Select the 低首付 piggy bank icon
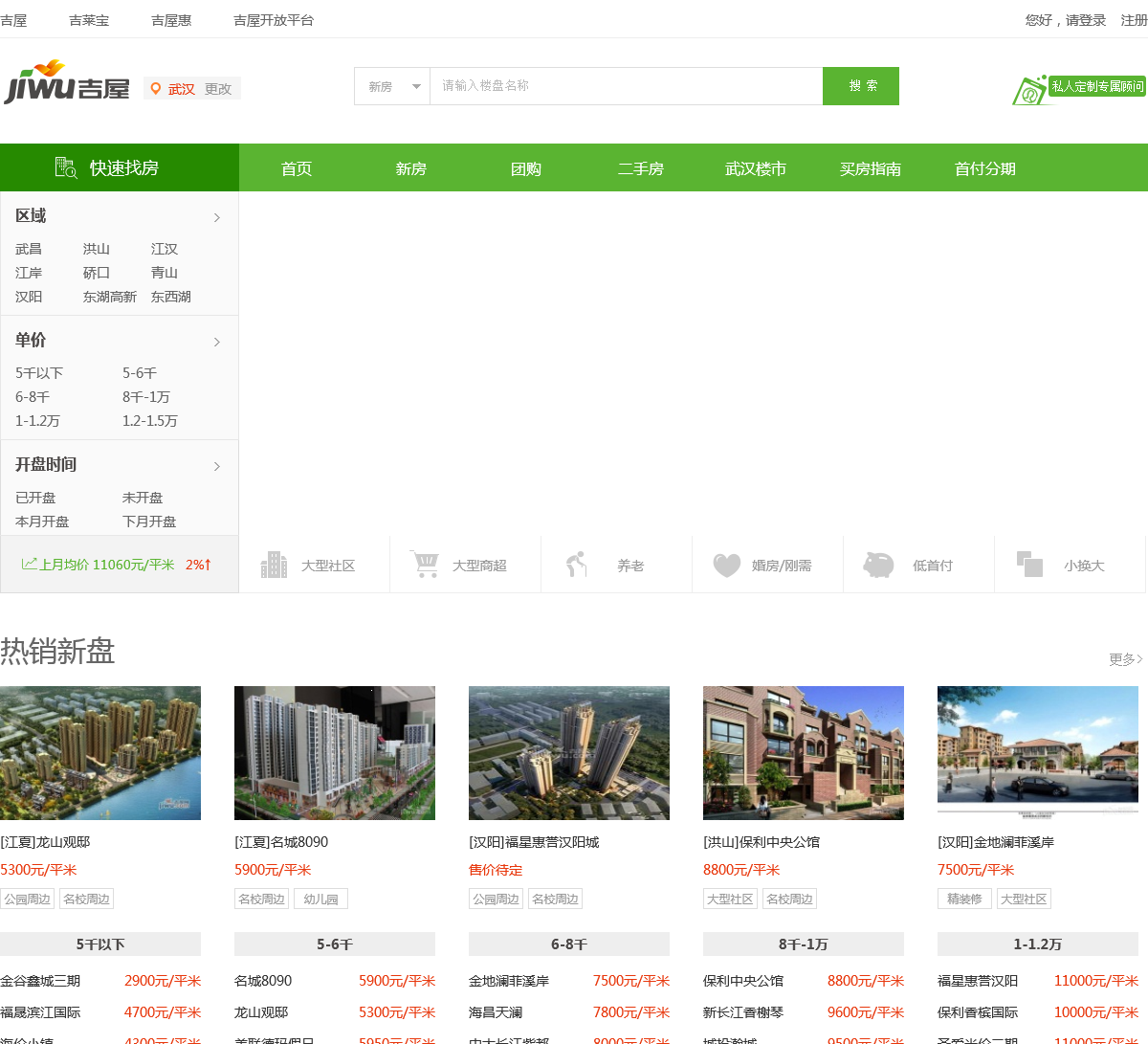The height and width of the screenshot is (1044, 1148). [x=878, y=565]
